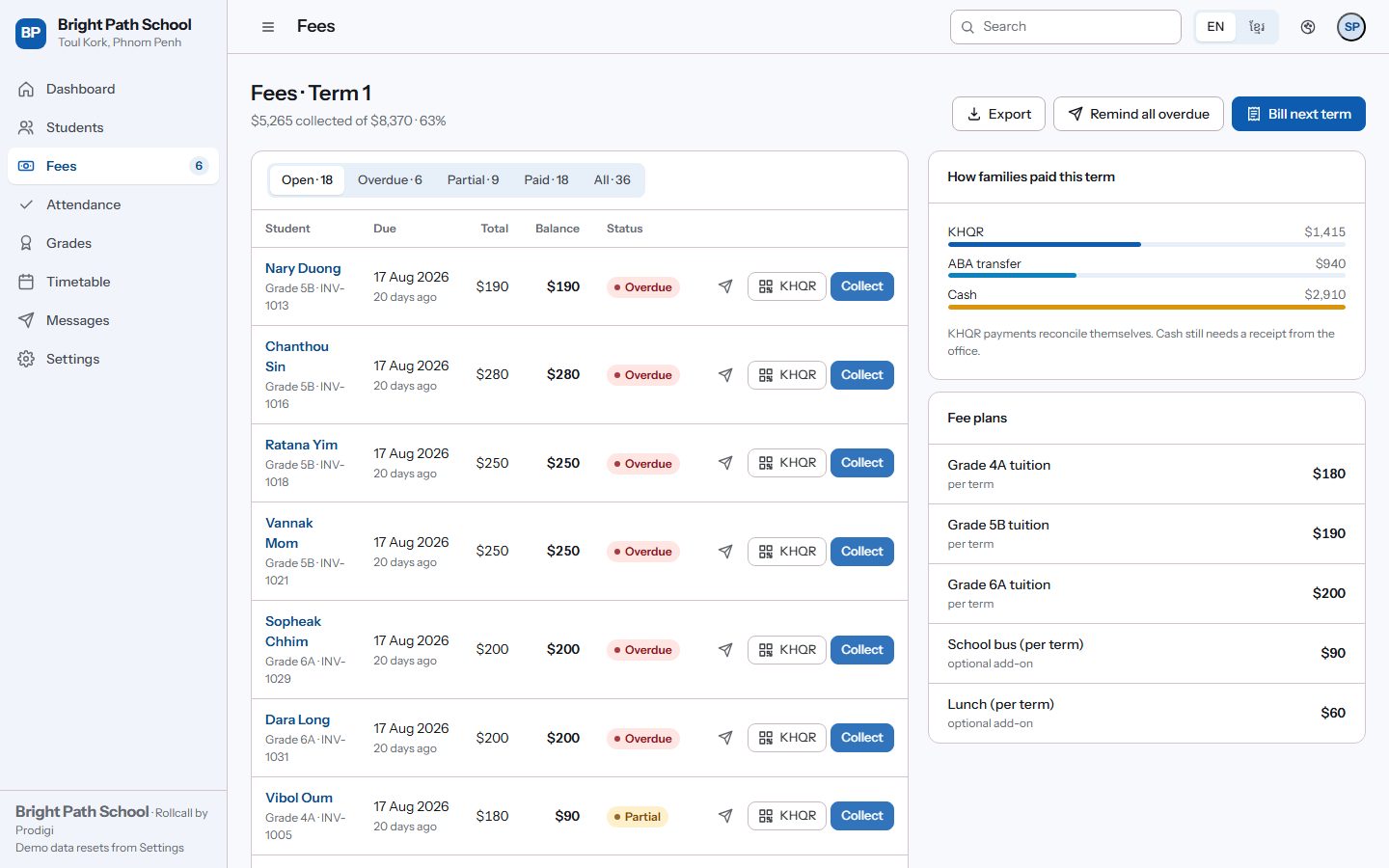Open Messages in sidebar

(113, 320)
